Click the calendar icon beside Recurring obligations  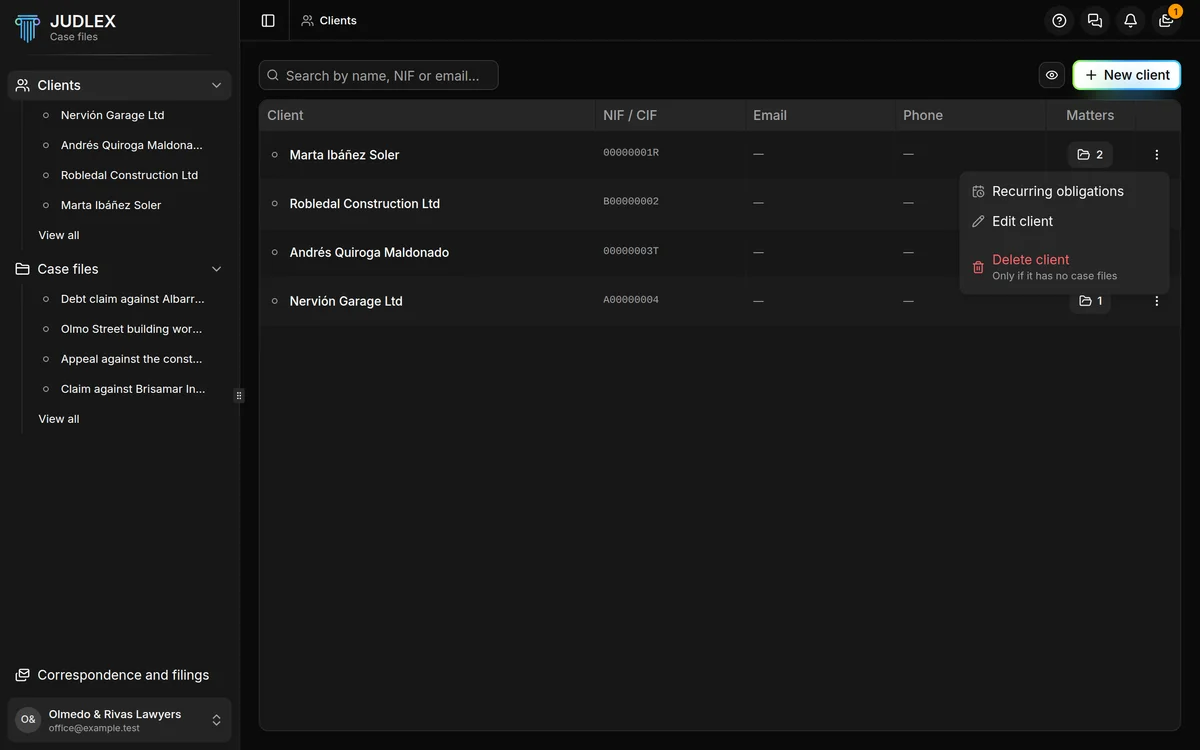coord(978,191)
